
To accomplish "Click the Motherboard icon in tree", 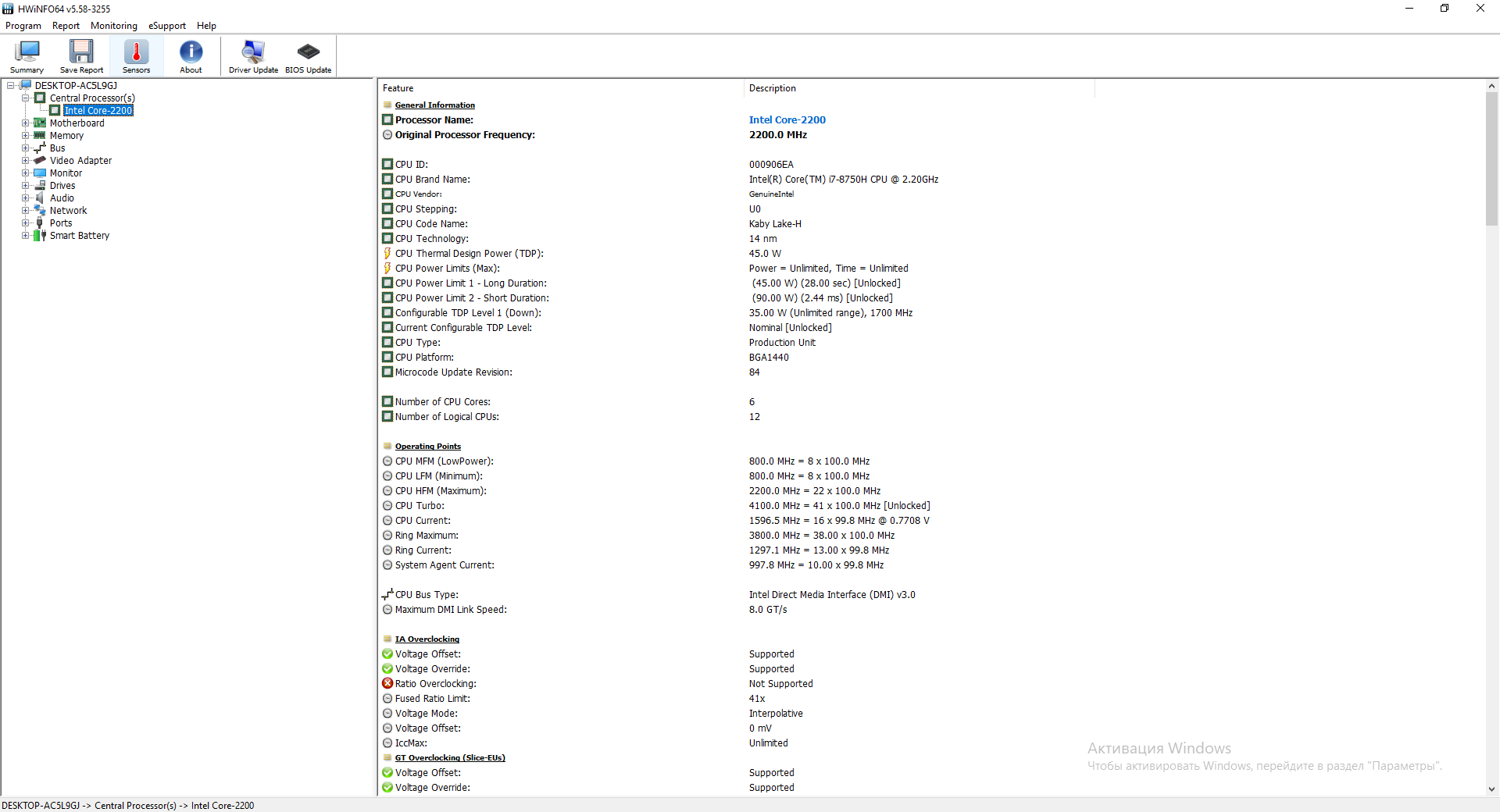I will tap(40, 123).
